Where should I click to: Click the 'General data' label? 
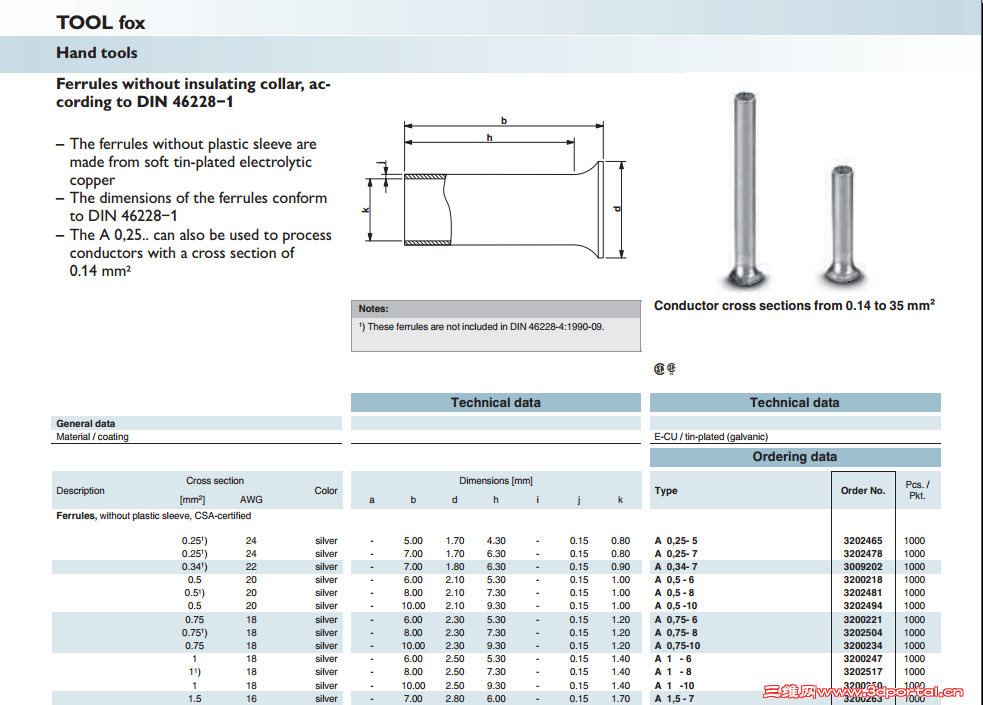[85, 424]
